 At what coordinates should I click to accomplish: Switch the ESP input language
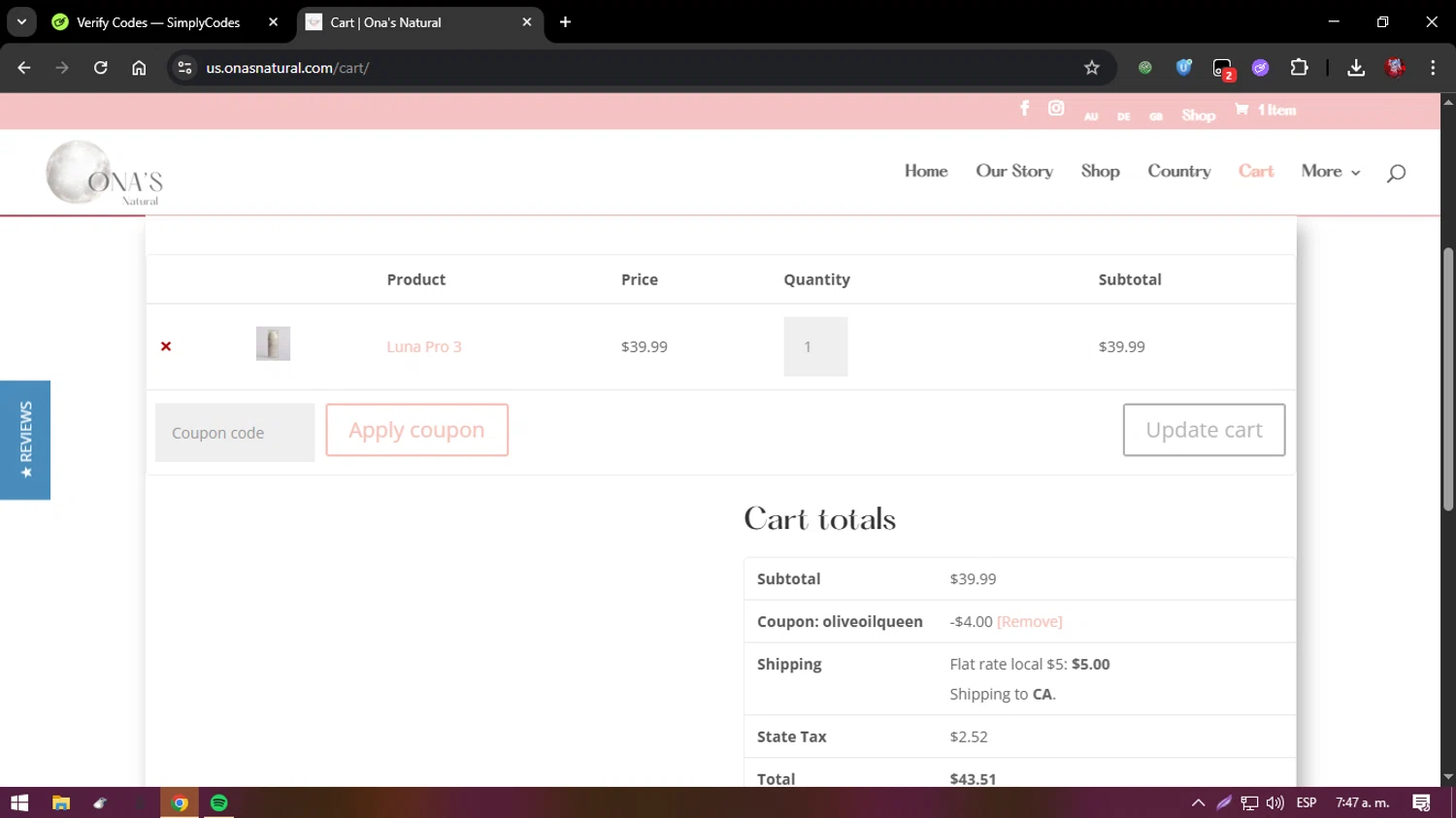click(1307, 802)
